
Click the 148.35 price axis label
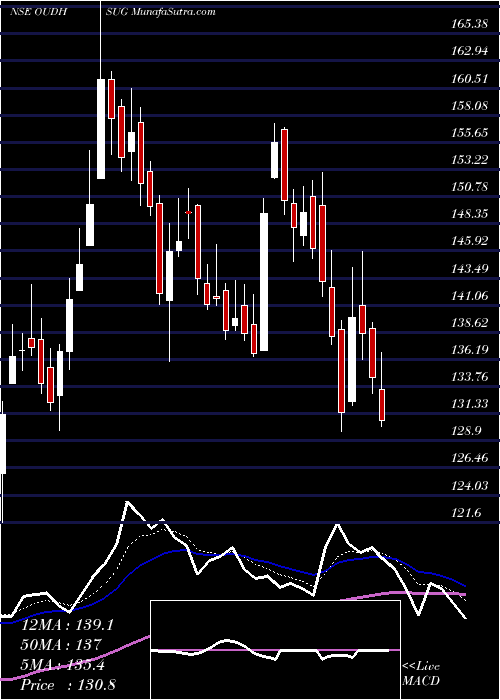click(469, 214)
